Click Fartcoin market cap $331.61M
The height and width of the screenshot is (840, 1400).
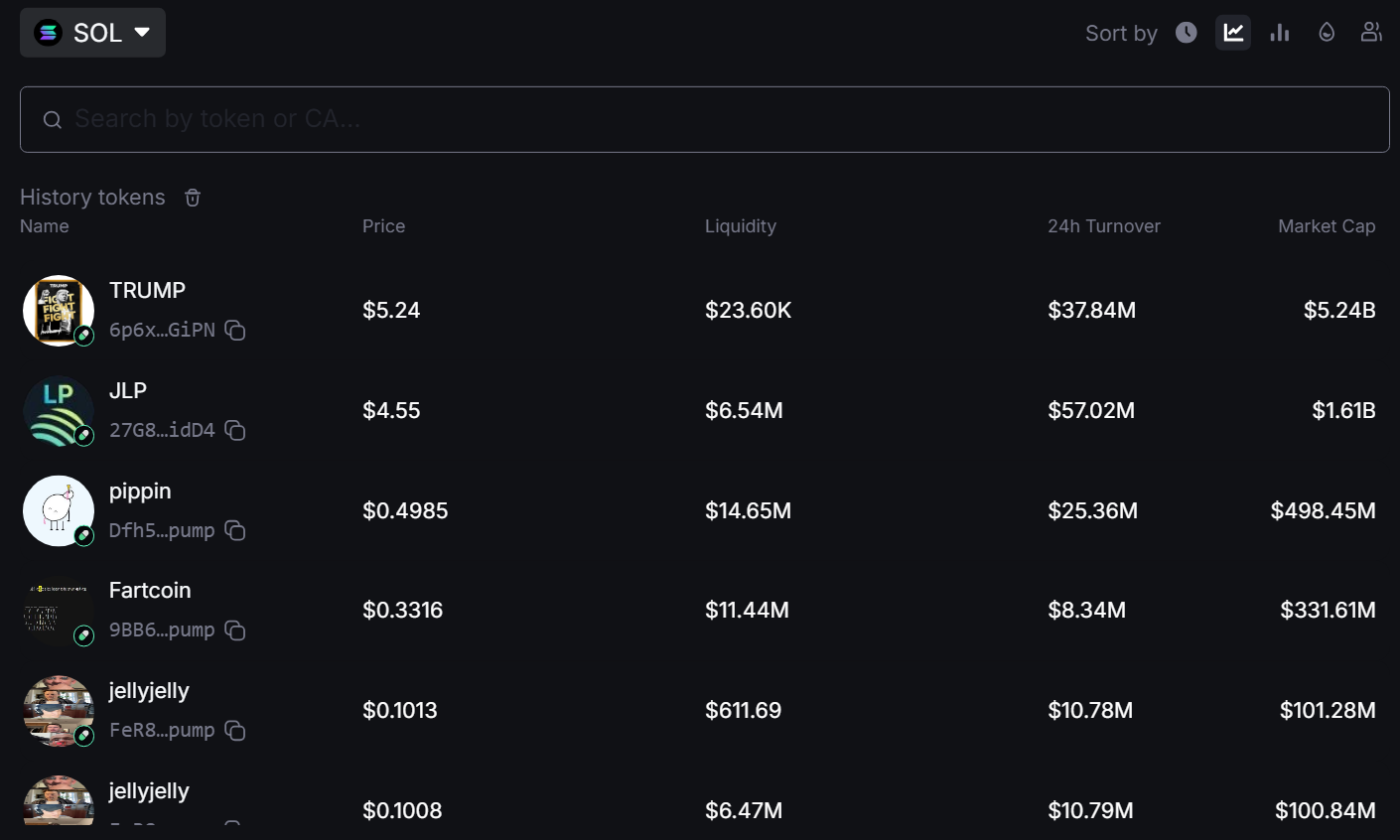tap(1328, 611)
